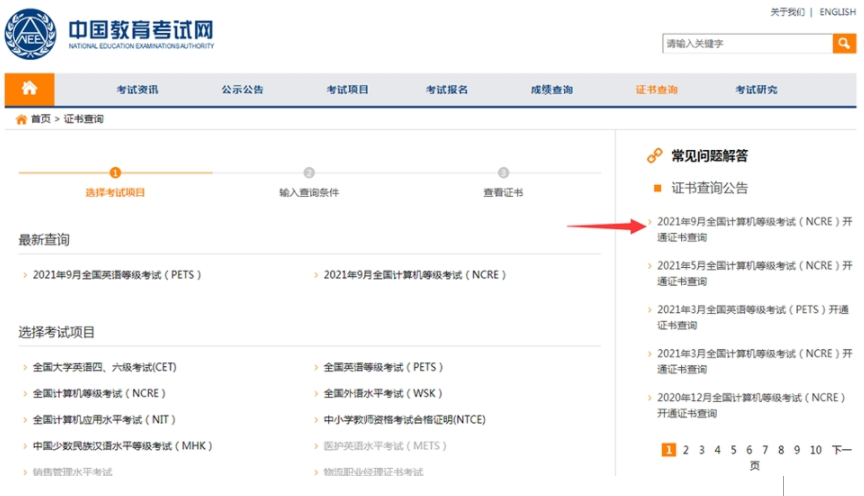Focus the keyword search input field

[748, 44]
